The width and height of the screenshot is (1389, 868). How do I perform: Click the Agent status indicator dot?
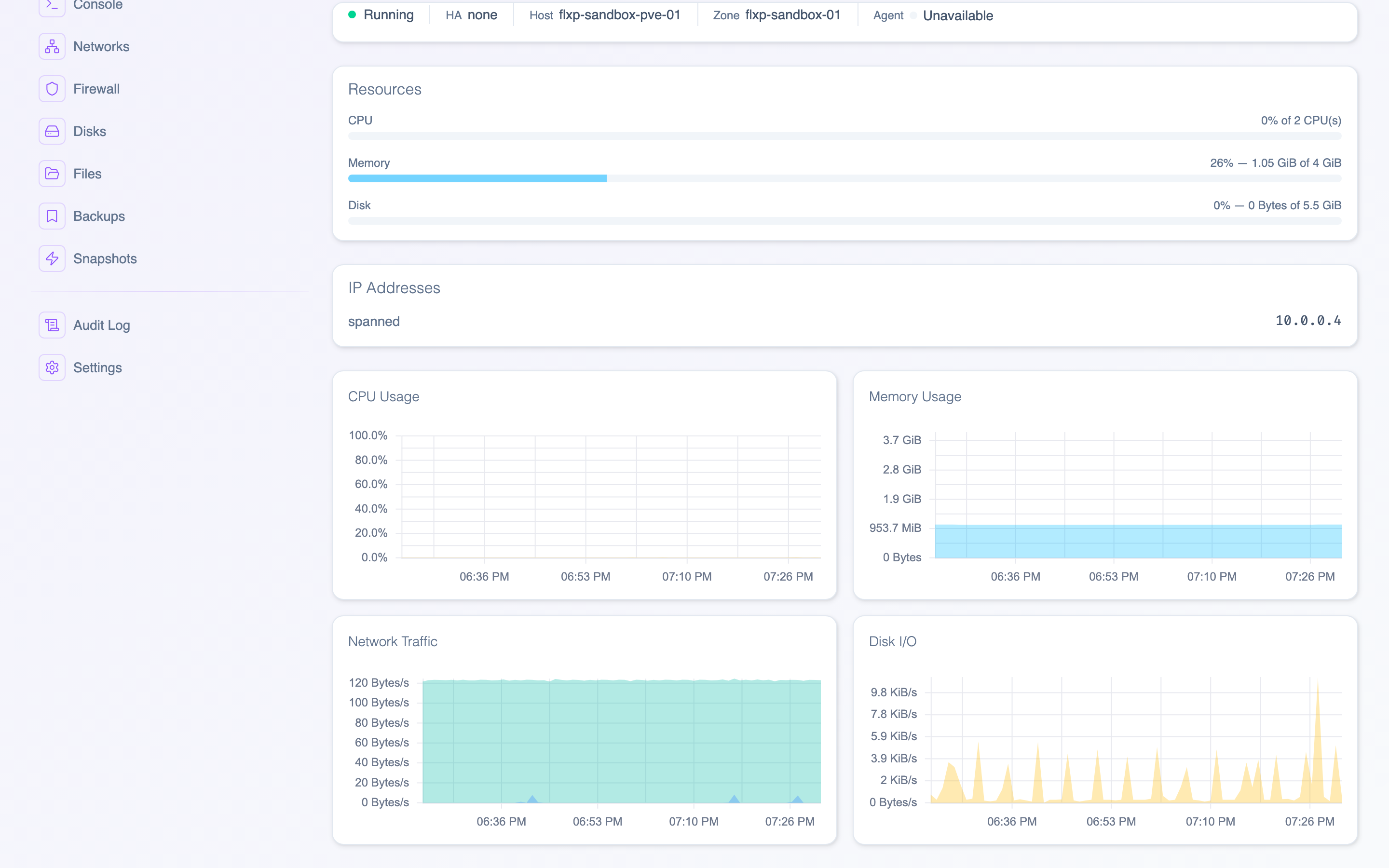913,15
